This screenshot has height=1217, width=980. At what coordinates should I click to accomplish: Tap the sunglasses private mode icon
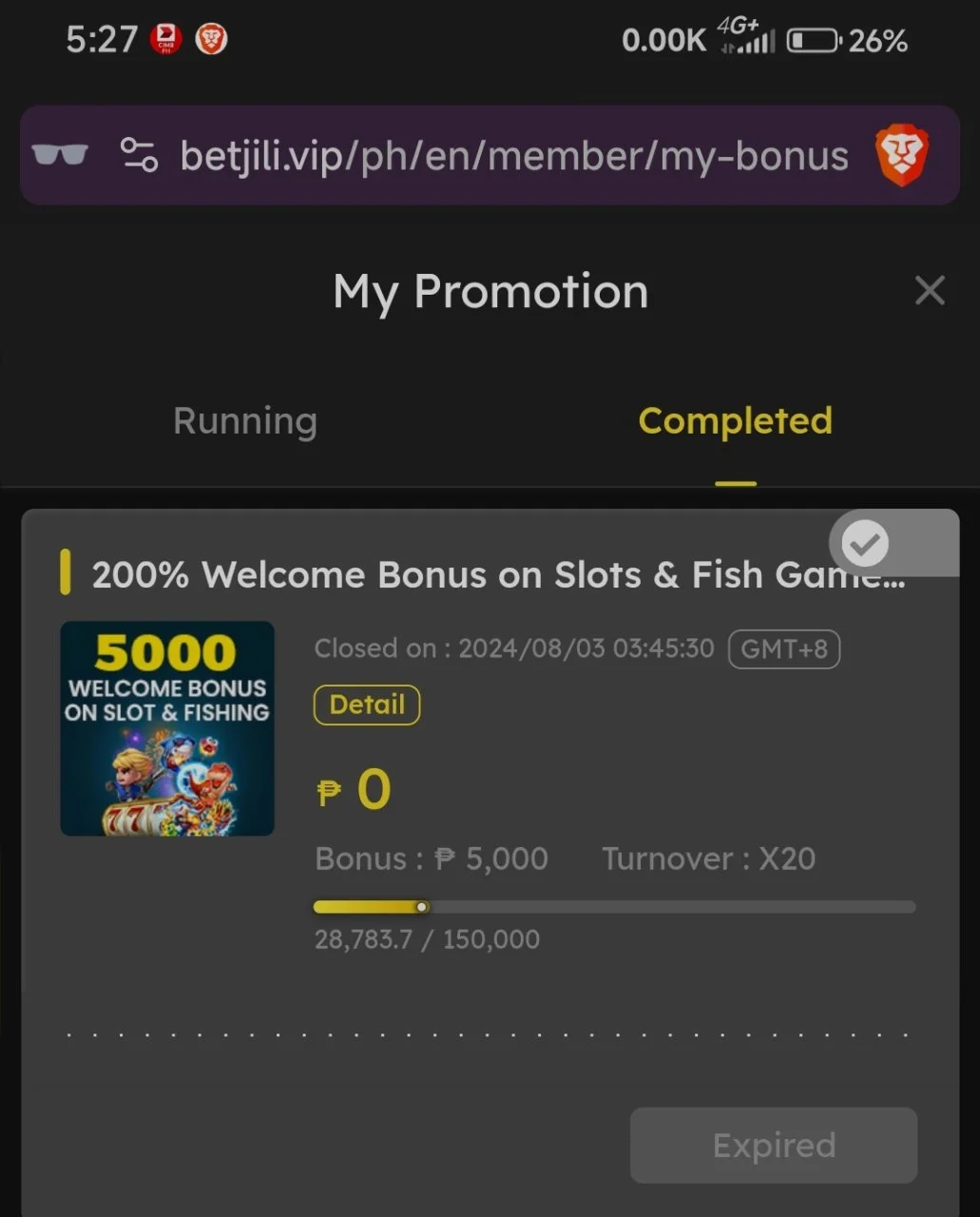coord(60,154)
